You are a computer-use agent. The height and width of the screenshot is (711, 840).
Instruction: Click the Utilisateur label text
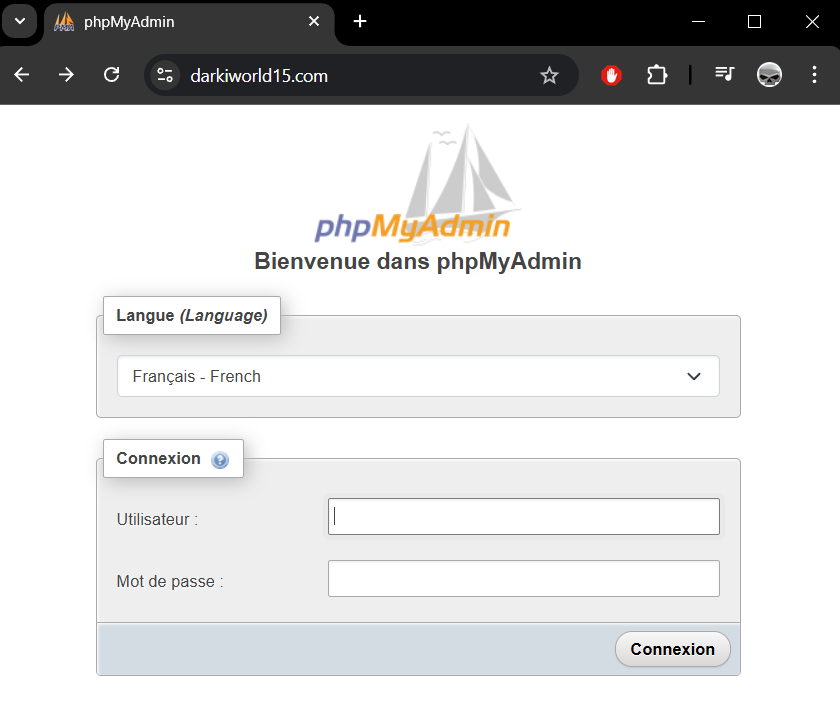[158, 519]
